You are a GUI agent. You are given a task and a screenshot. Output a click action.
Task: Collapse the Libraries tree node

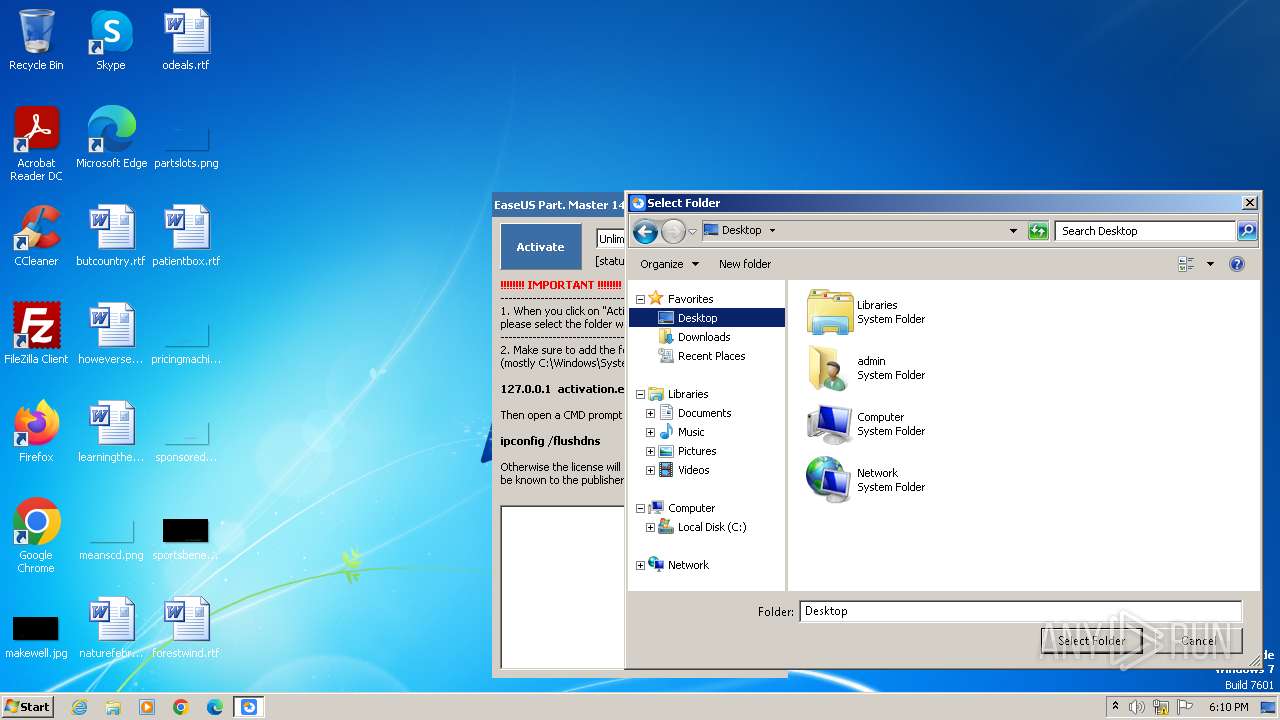click(x=640, y=394)
